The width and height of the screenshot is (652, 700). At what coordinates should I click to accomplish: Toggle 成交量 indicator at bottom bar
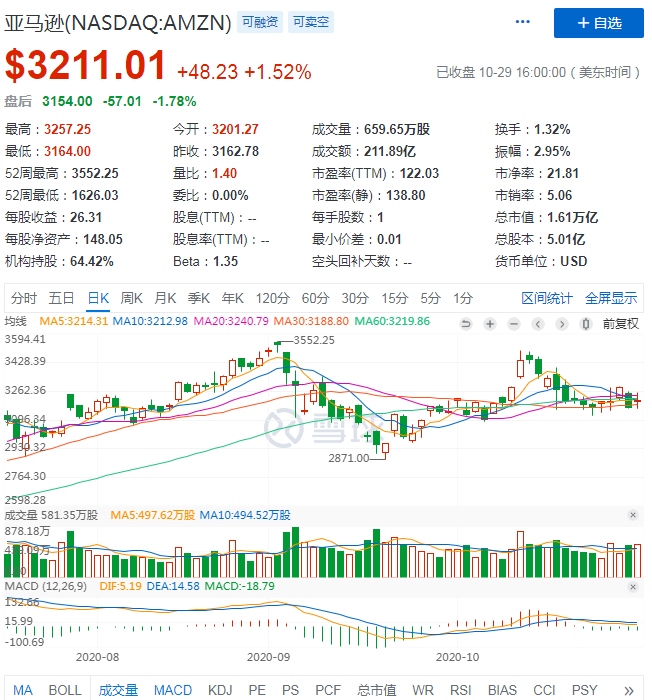click(x=118, y=690)
